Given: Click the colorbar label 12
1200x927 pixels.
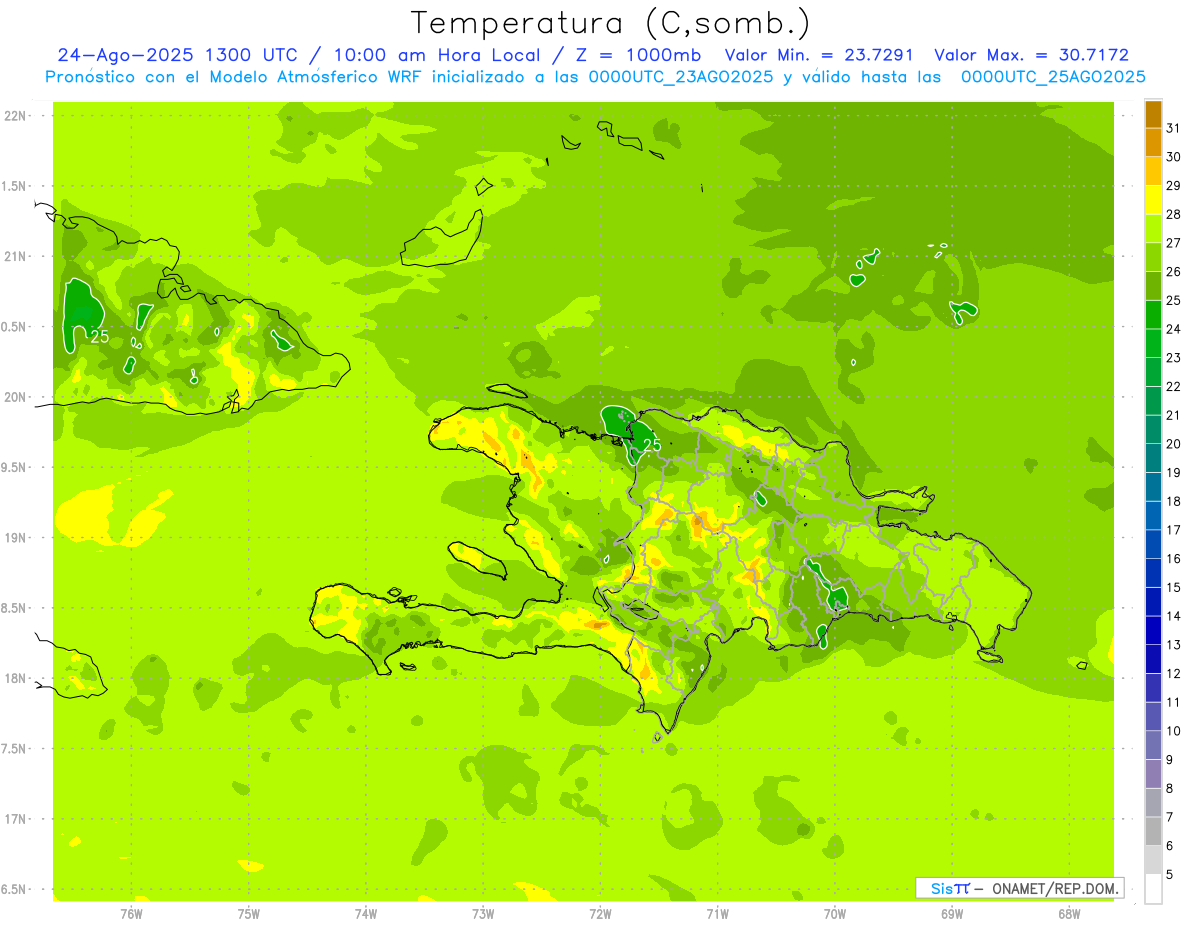Looking at the screenshot, I should [1174, 673].
